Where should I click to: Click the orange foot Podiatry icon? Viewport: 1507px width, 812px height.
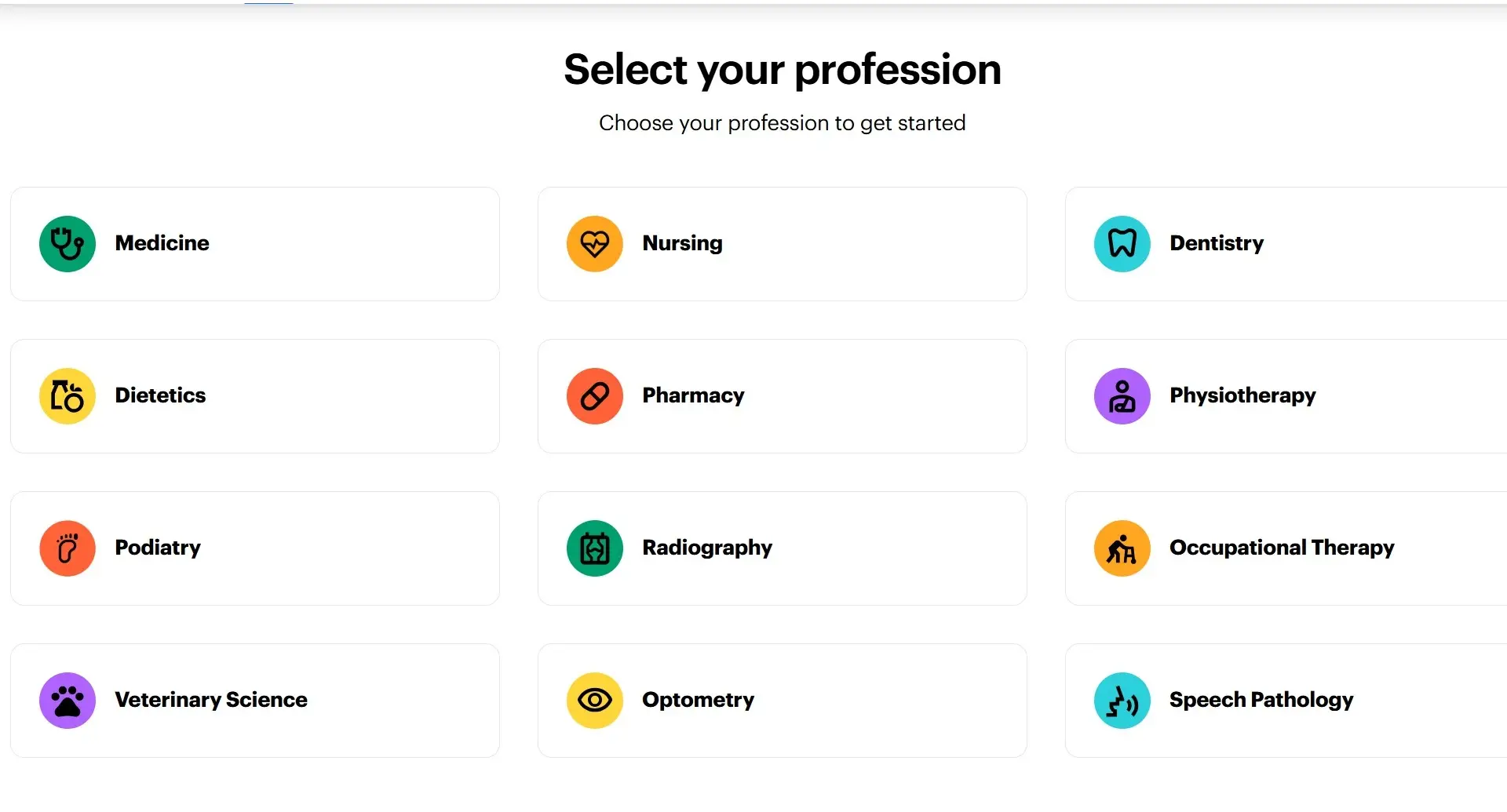point(68,548)
